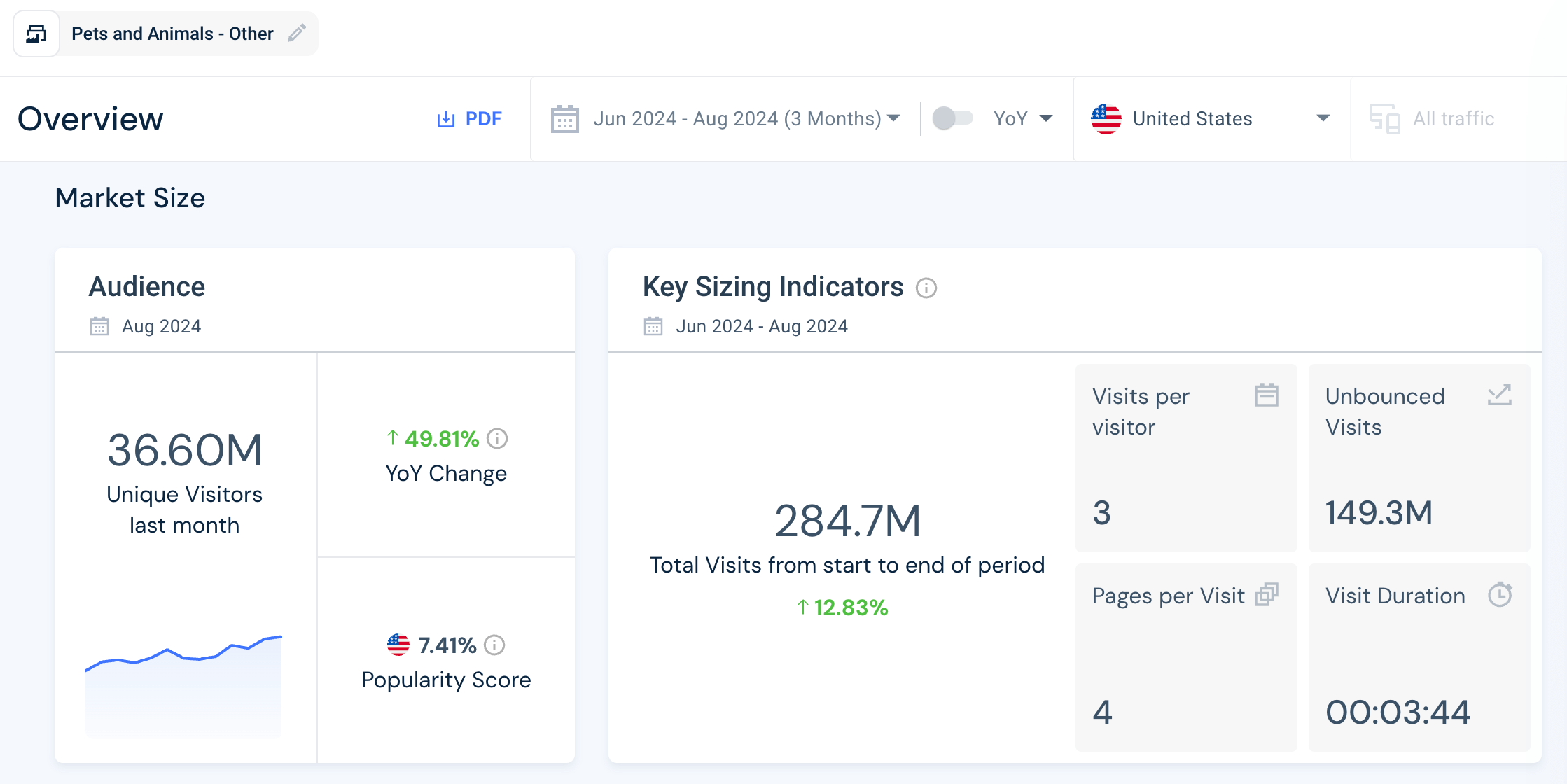Image resolution: width=1567 pixels, height=784 pixels.
Task: Click the info icon beside 49.81% YoY Change
Action: [497, 439]
